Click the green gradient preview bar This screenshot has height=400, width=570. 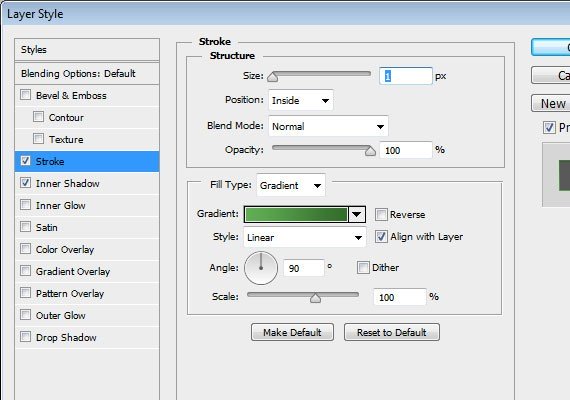(x=296, y=214)
